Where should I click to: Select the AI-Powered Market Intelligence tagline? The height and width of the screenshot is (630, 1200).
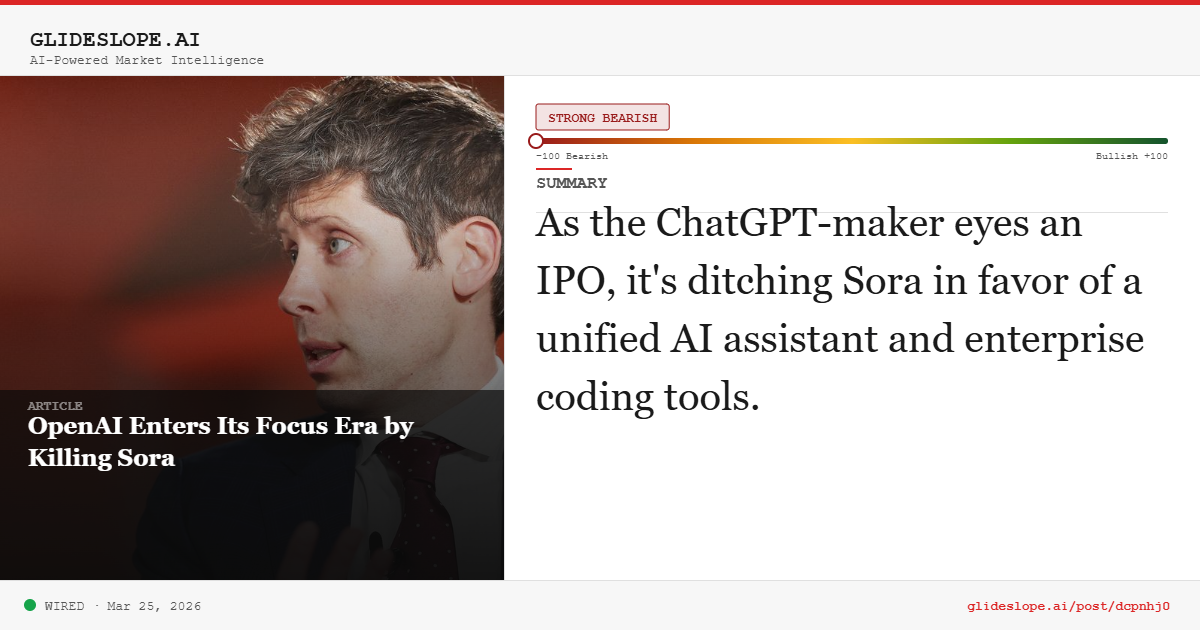pyautogui.click(x=146, y=60)
